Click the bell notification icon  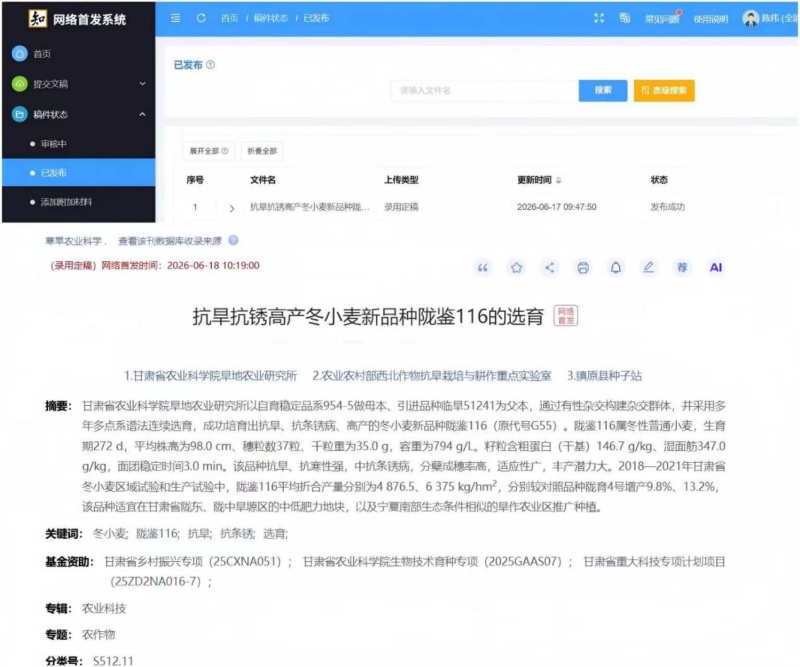616,267
